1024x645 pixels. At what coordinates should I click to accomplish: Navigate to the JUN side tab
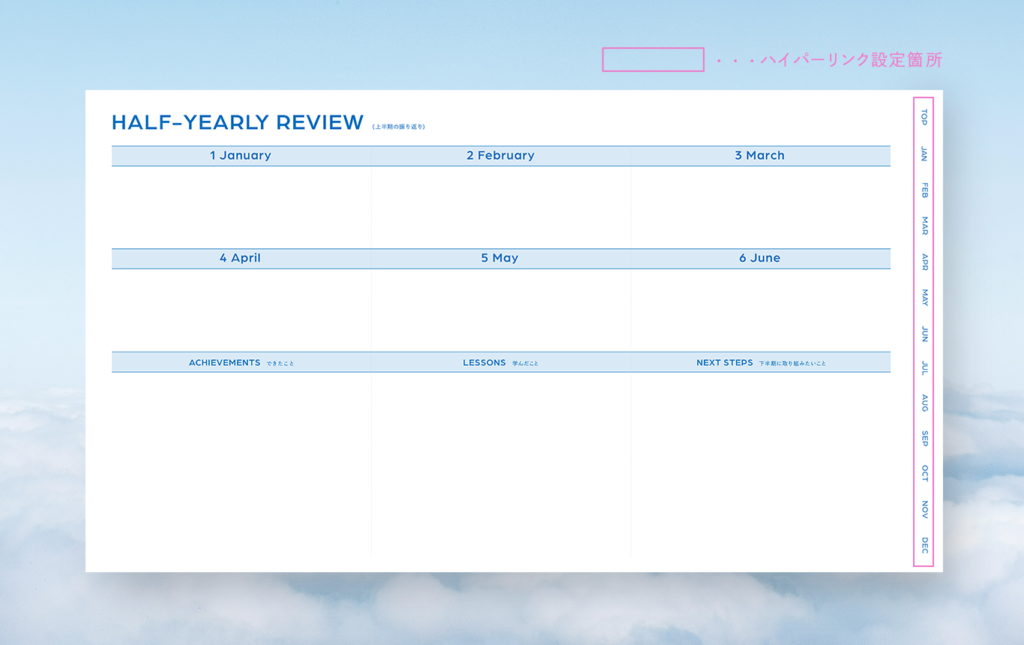pos(924,334)
